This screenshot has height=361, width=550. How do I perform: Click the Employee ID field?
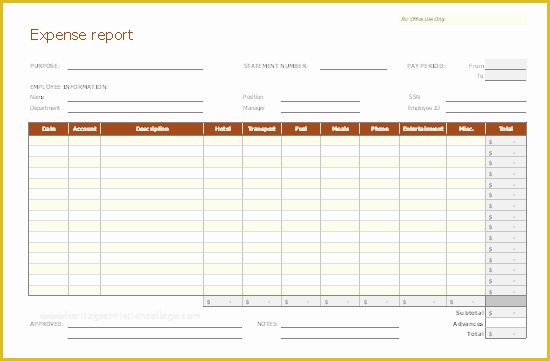tap(486, 108)
